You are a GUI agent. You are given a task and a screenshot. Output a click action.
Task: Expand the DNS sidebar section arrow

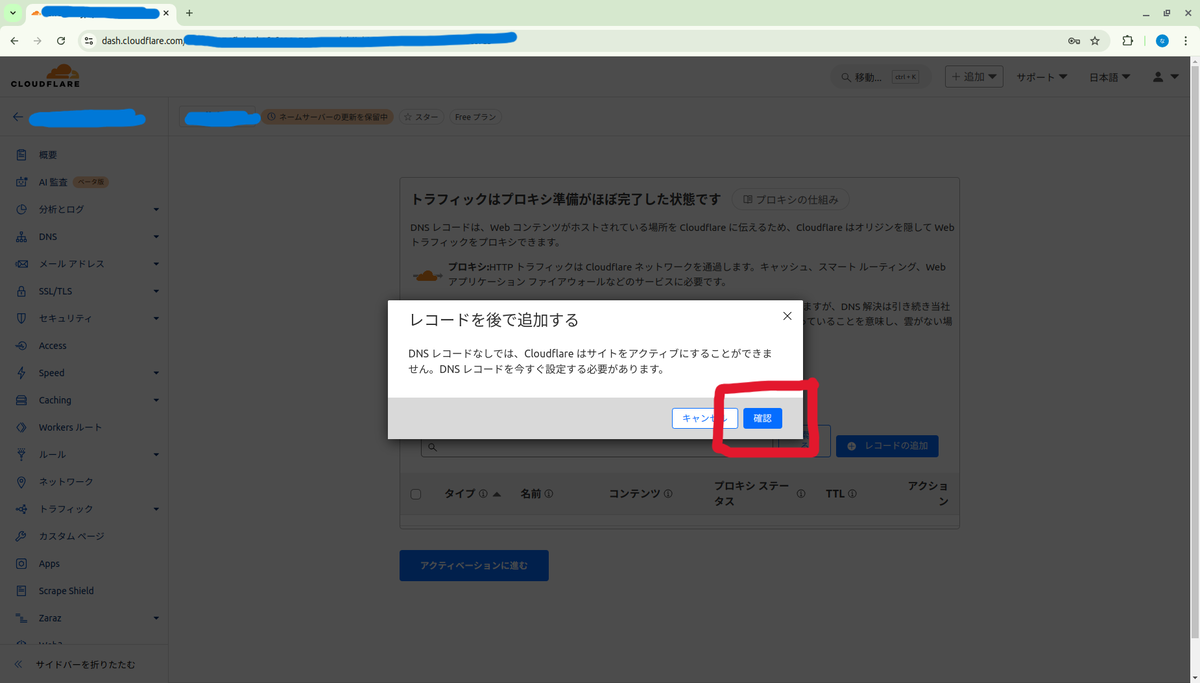tap(156, 237)
